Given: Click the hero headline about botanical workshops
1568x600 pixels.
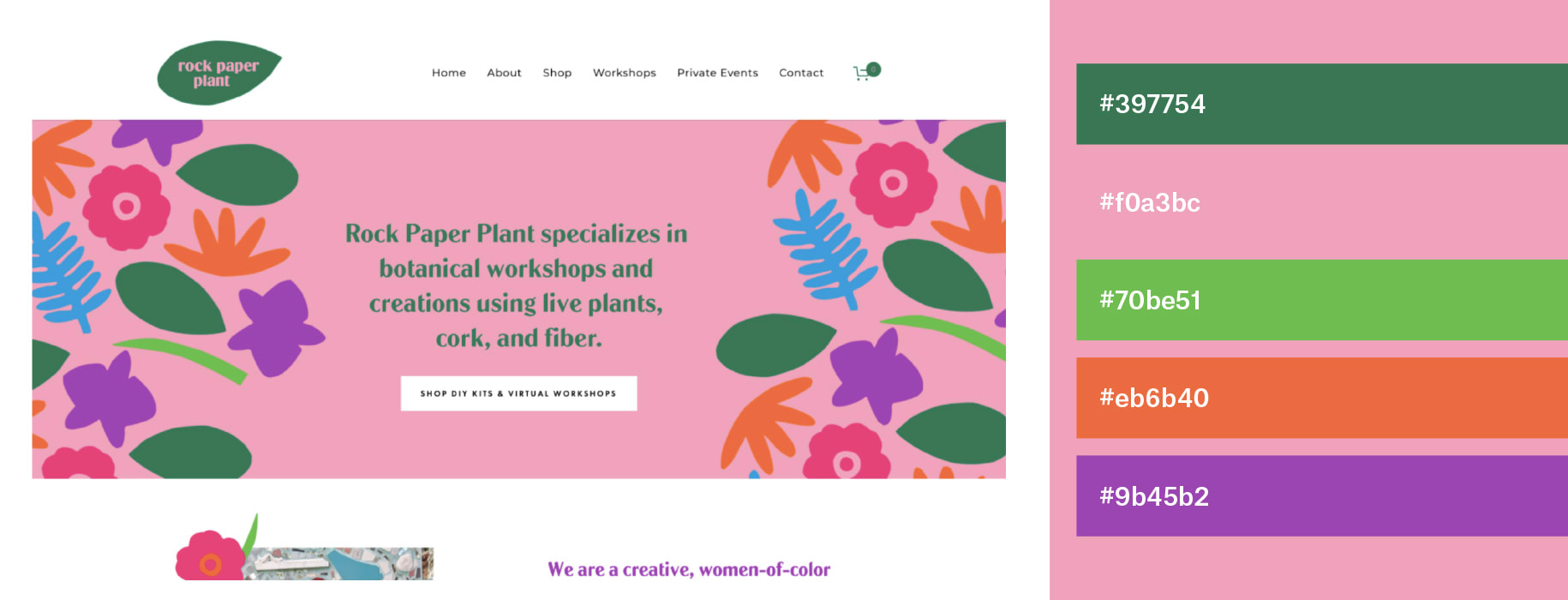Looking at the screenshot, I should [x=517, y=285].
